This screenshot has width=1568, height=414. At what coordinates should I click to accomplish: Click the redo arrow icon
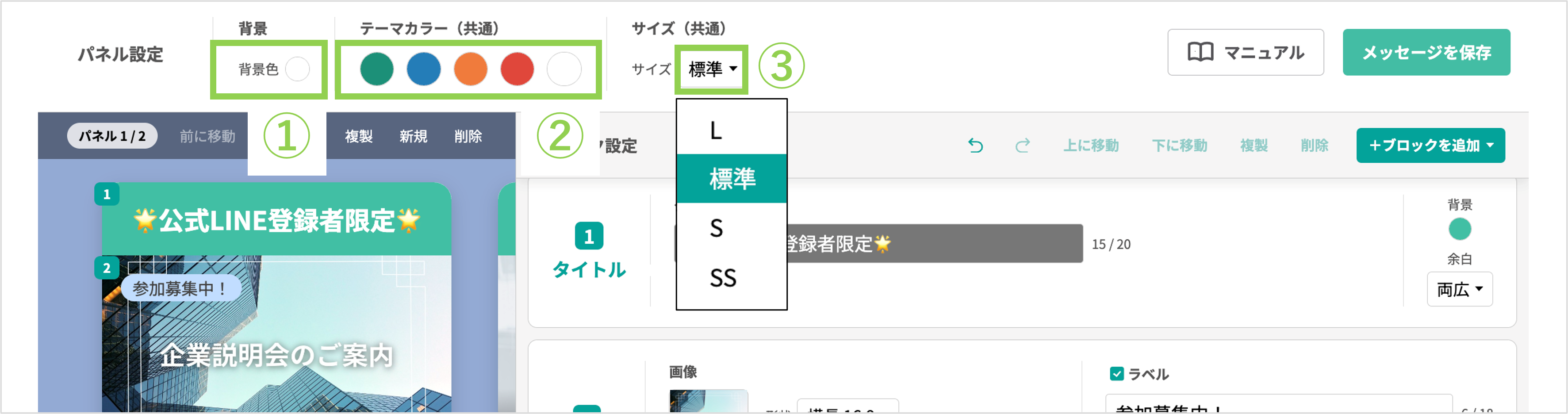tap(1023, 146)
